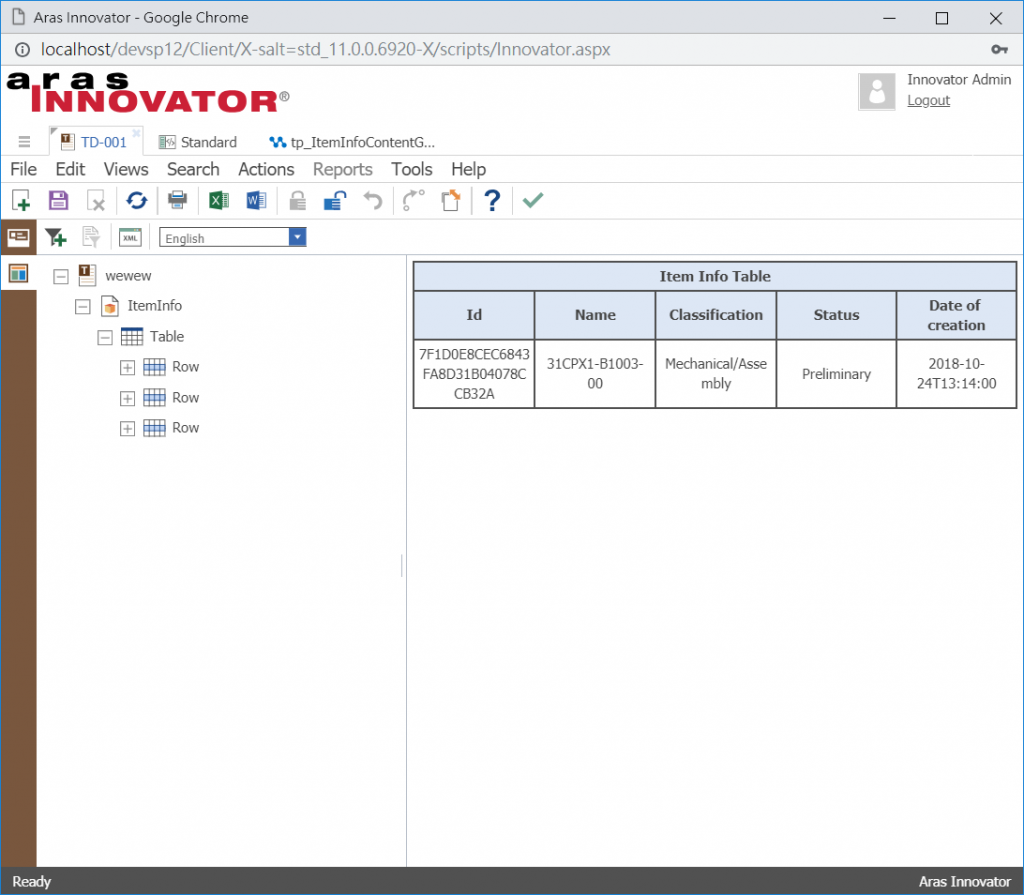The width and height of the screenshot is (1024, 895).
Task: Click the Promote curved arrow icon
Action: [x=413, y=201]
